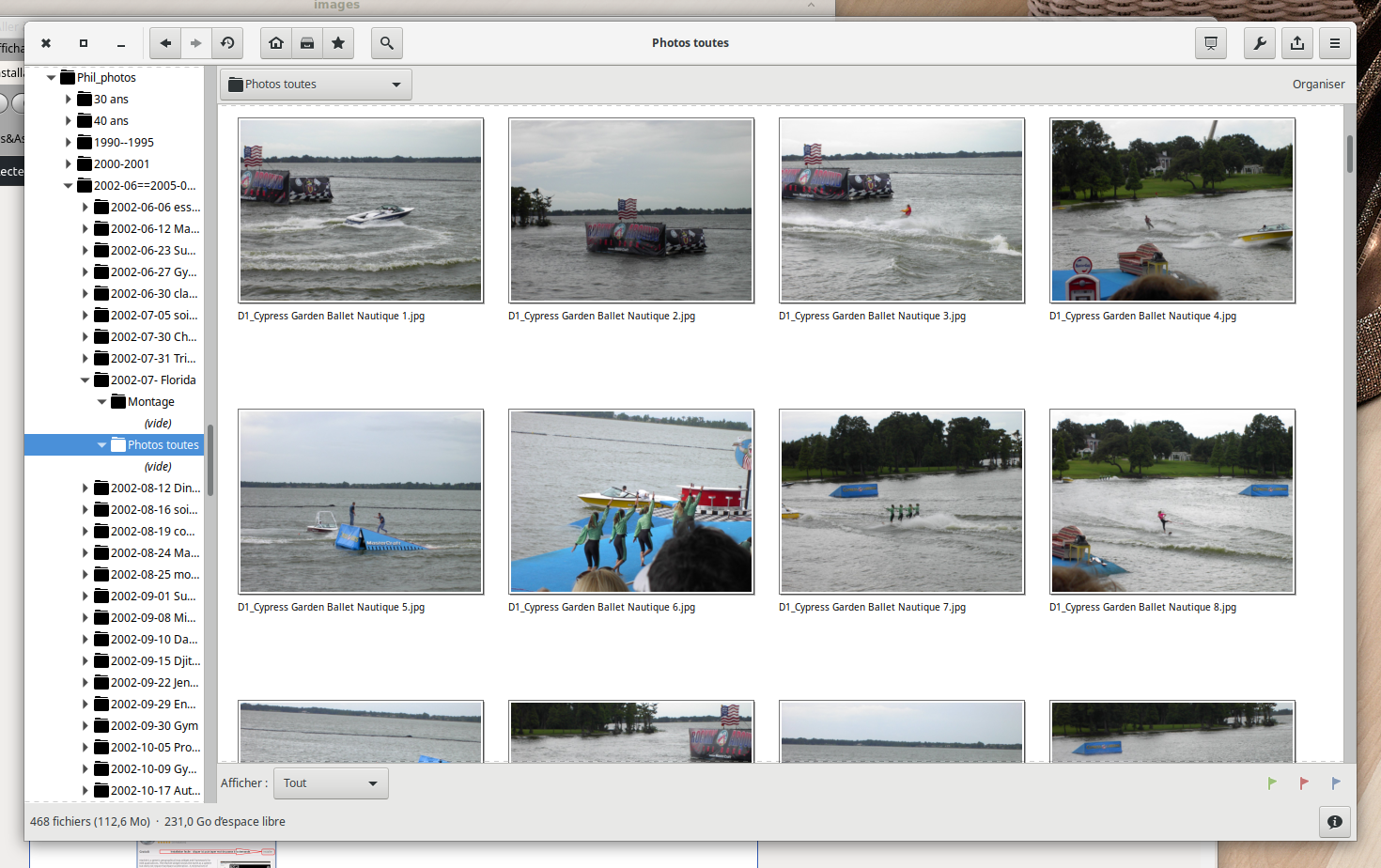Go to the home folder
This screenshot has height=868, width=1381.
(276, 43)
